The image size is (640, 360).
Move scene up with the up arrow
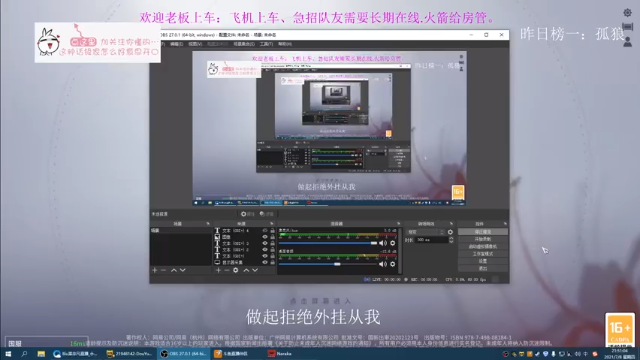pyautogui.click(x=174, y=270)
